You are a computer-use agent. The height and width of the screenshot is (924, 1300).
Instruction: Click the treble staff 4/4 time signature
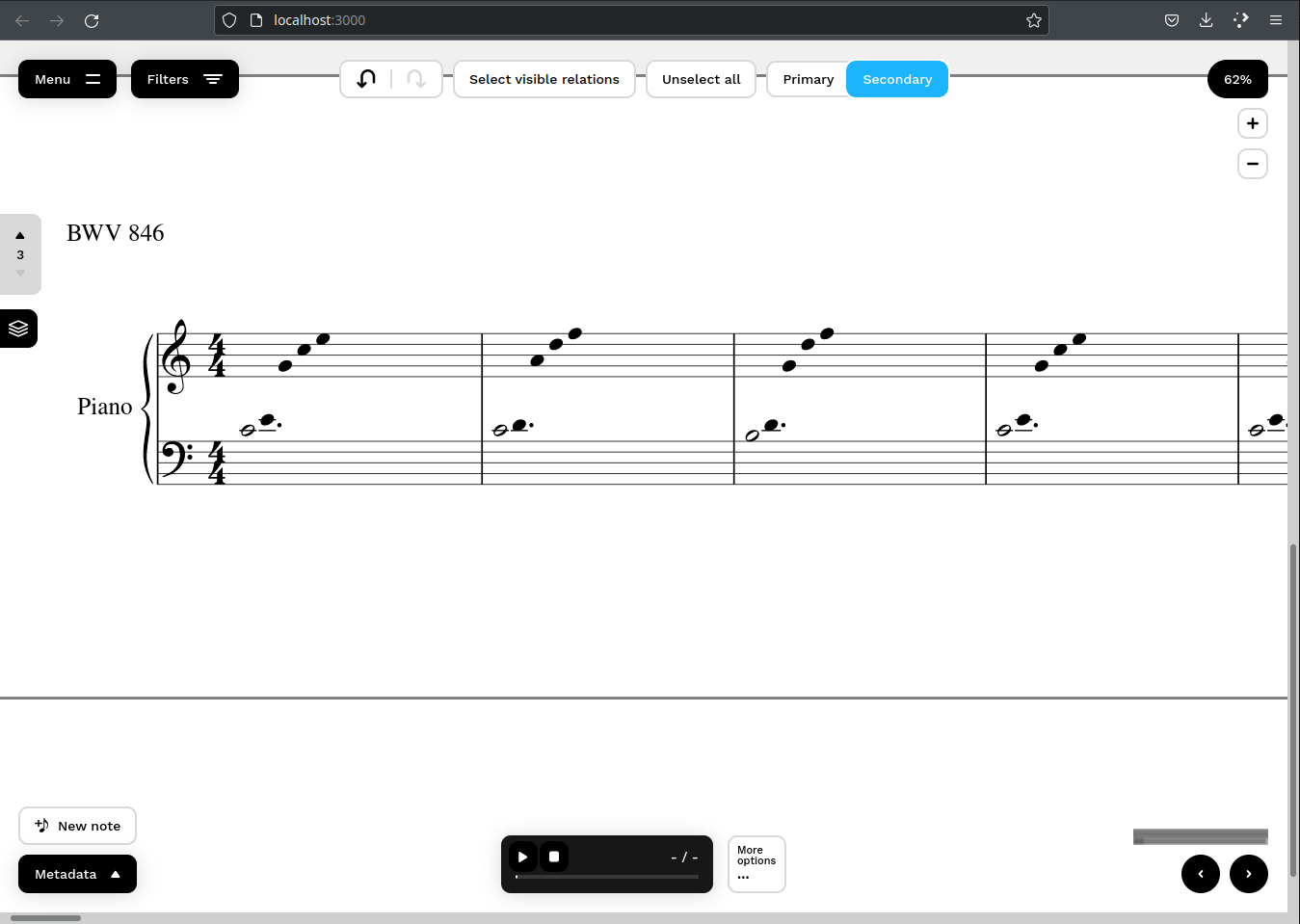point(217,356)
